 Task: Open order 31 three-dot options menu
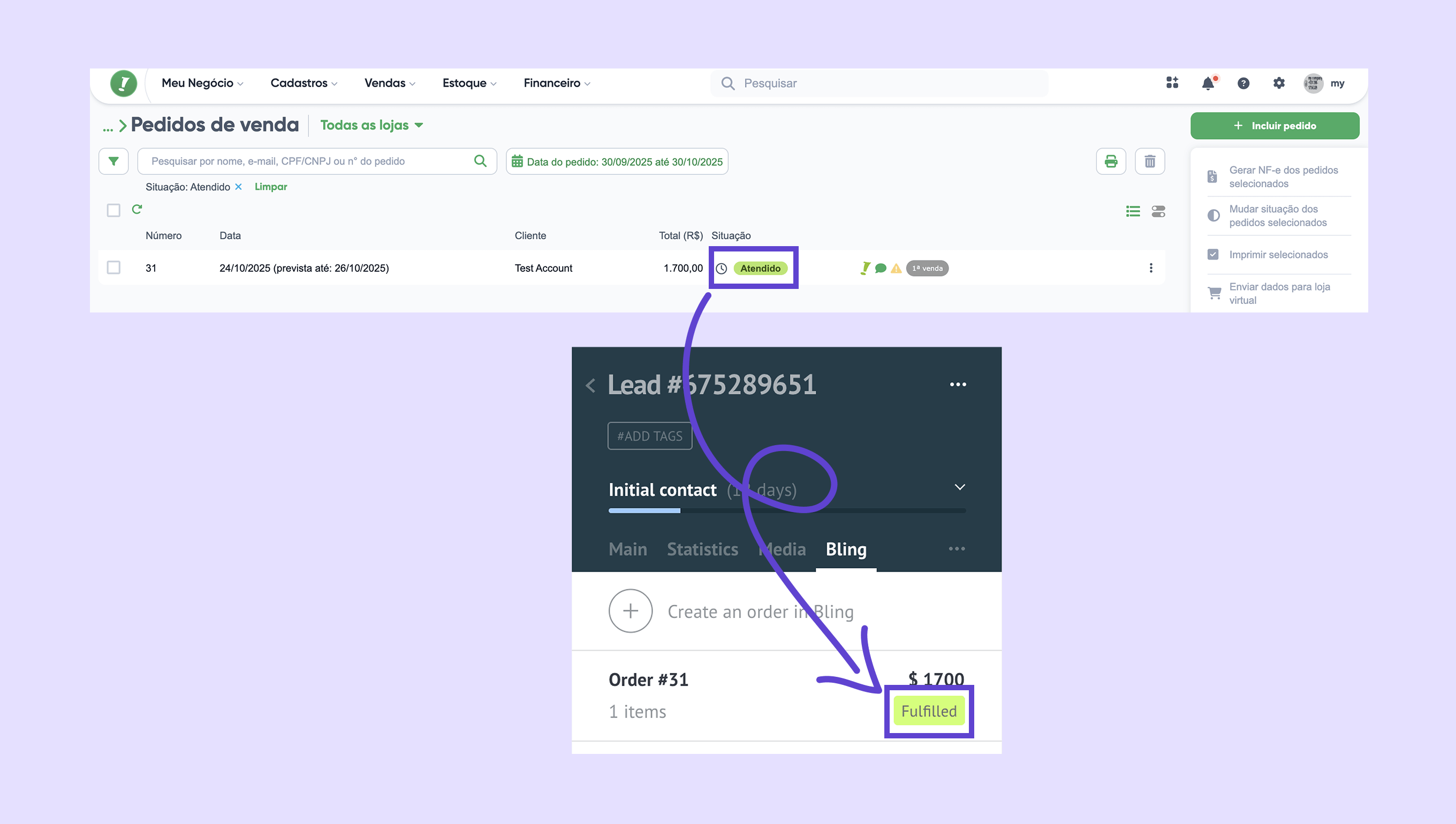pos(1151,268)
